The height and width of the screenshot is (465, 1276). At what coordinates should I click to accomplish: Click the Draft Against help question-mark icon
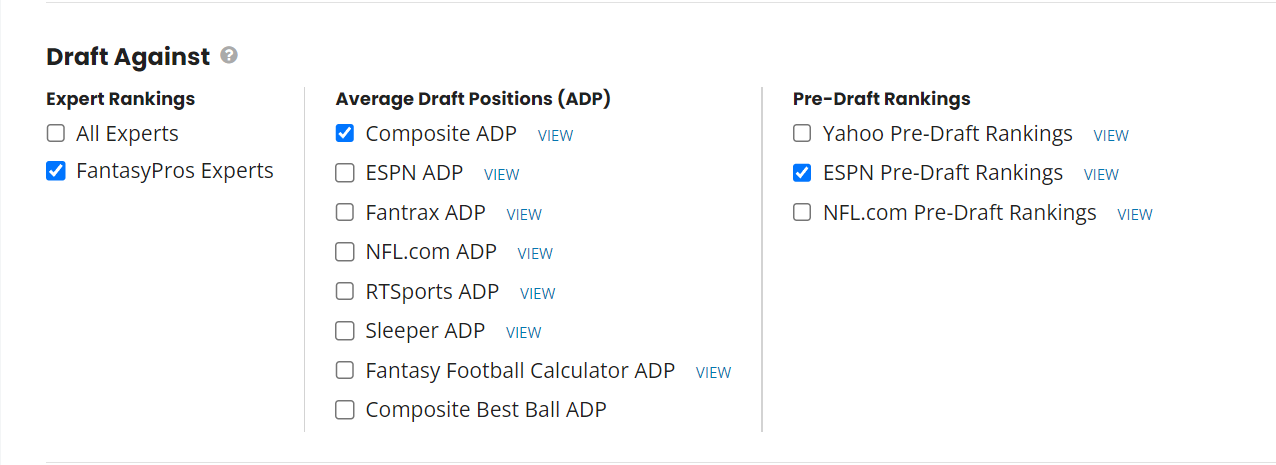click(x=229, y=56)
